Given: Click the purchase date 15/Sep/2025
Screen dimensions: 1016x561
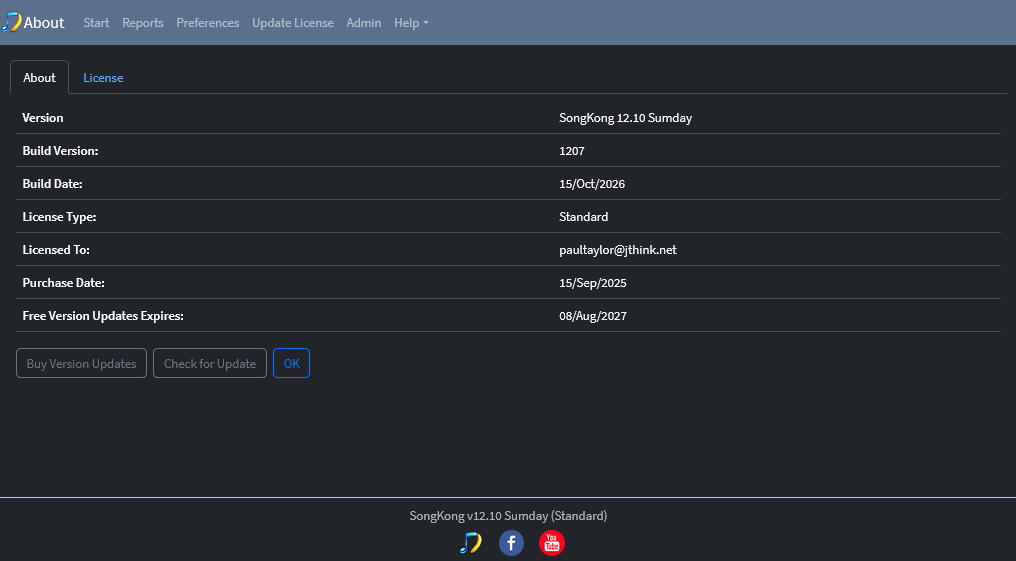Looking at the screenshot, I should pos(592,283).
